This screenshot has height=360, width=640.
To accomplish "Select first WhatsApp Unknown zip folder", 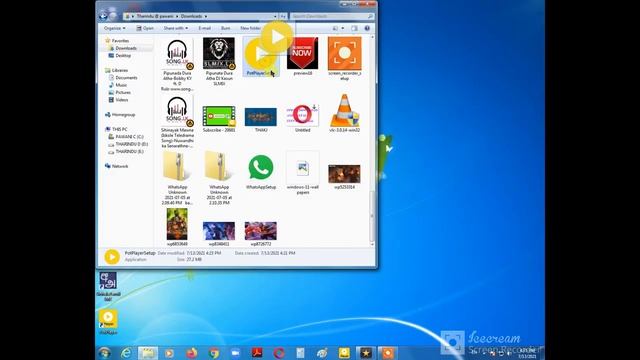I will [x=177, y=166].
